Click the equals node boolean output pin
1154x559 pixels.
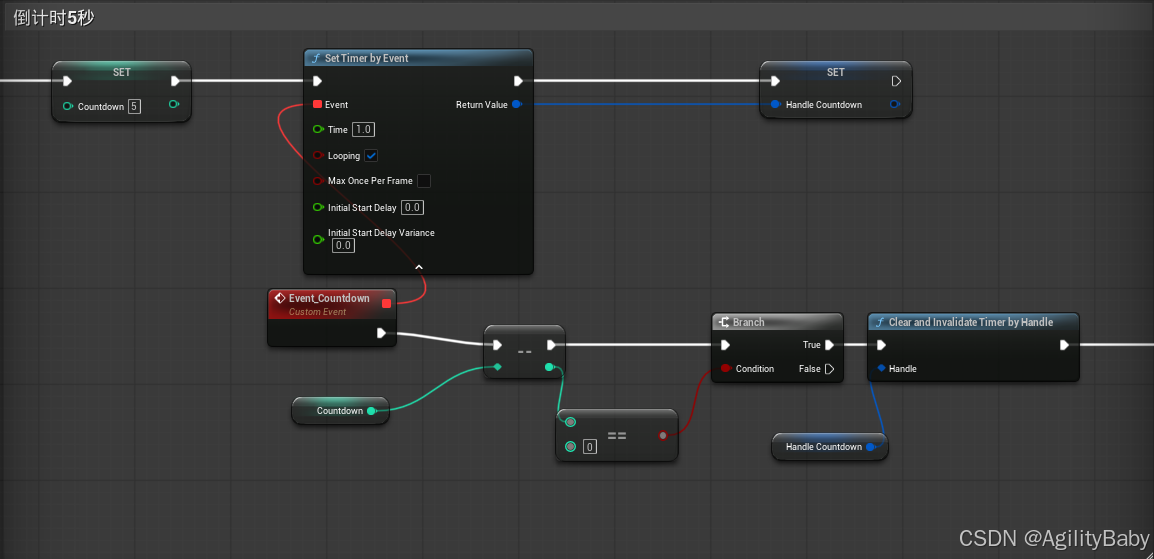[x=663, y=435]
